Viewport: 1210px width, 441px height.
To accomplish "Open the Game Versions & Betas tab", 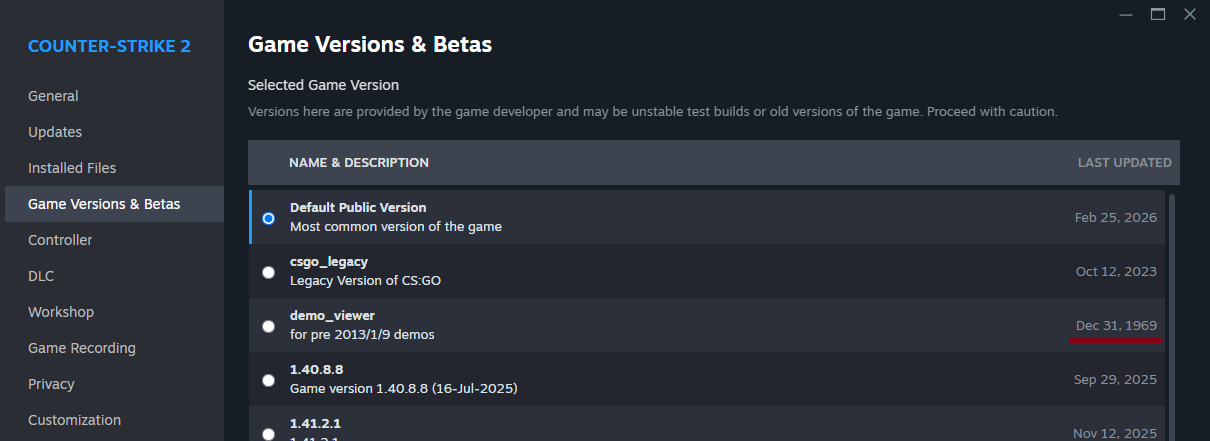I will tap(104, 204).
